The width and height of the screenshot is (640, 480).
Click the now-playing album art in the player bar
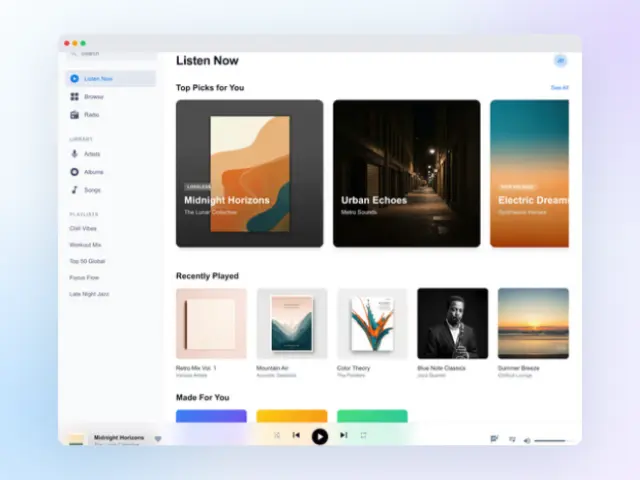coord(76,440)
